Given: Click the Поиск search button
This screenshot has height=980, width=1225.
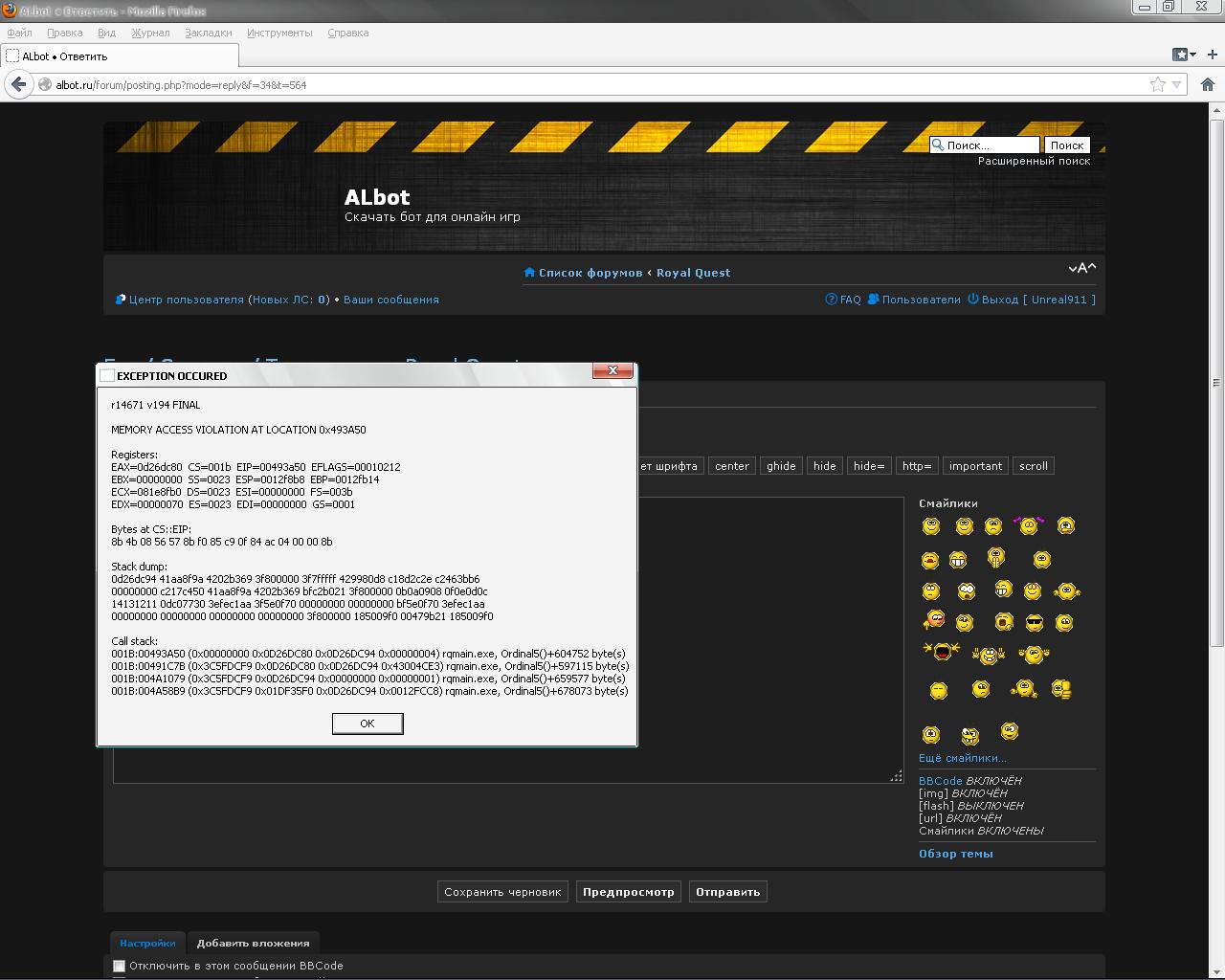Looking at the screenshot, I should coord(1066,145).
